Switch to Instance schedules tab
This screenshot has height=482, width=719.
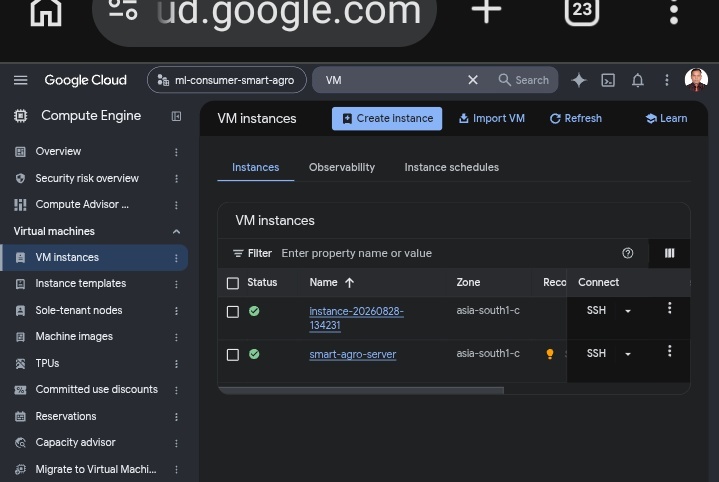452,167
